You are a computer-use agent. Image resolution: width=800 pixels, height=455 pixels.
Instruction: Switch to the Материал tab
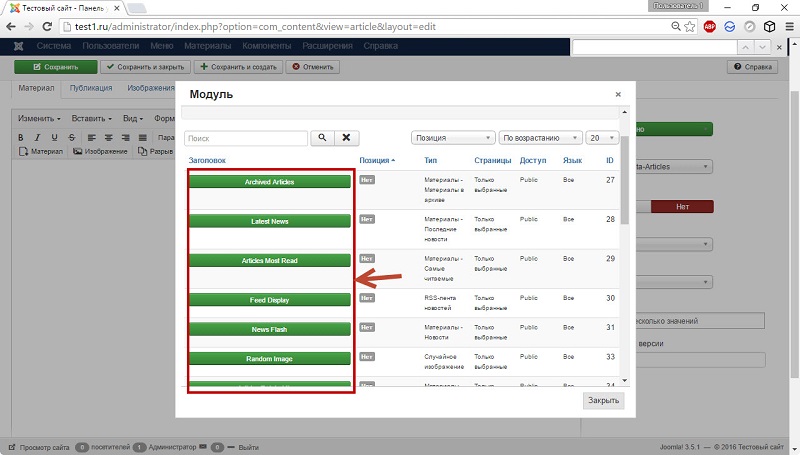pos(36,88)
